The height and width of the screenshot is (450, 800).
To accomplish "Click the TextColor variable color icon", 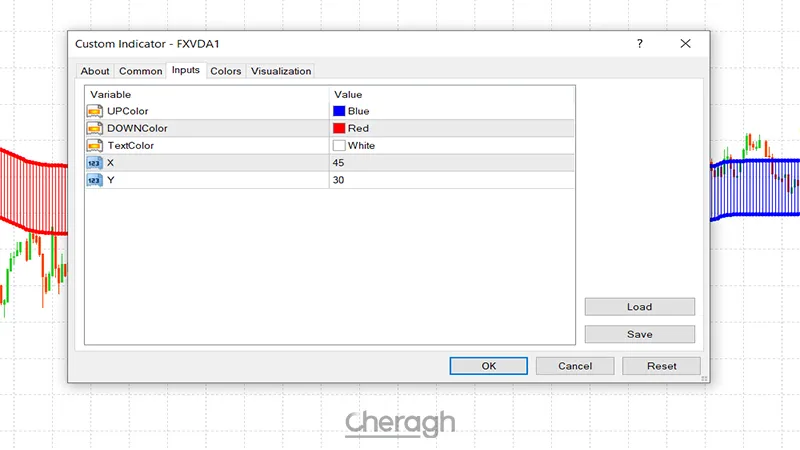I will (x=95, y=145).
